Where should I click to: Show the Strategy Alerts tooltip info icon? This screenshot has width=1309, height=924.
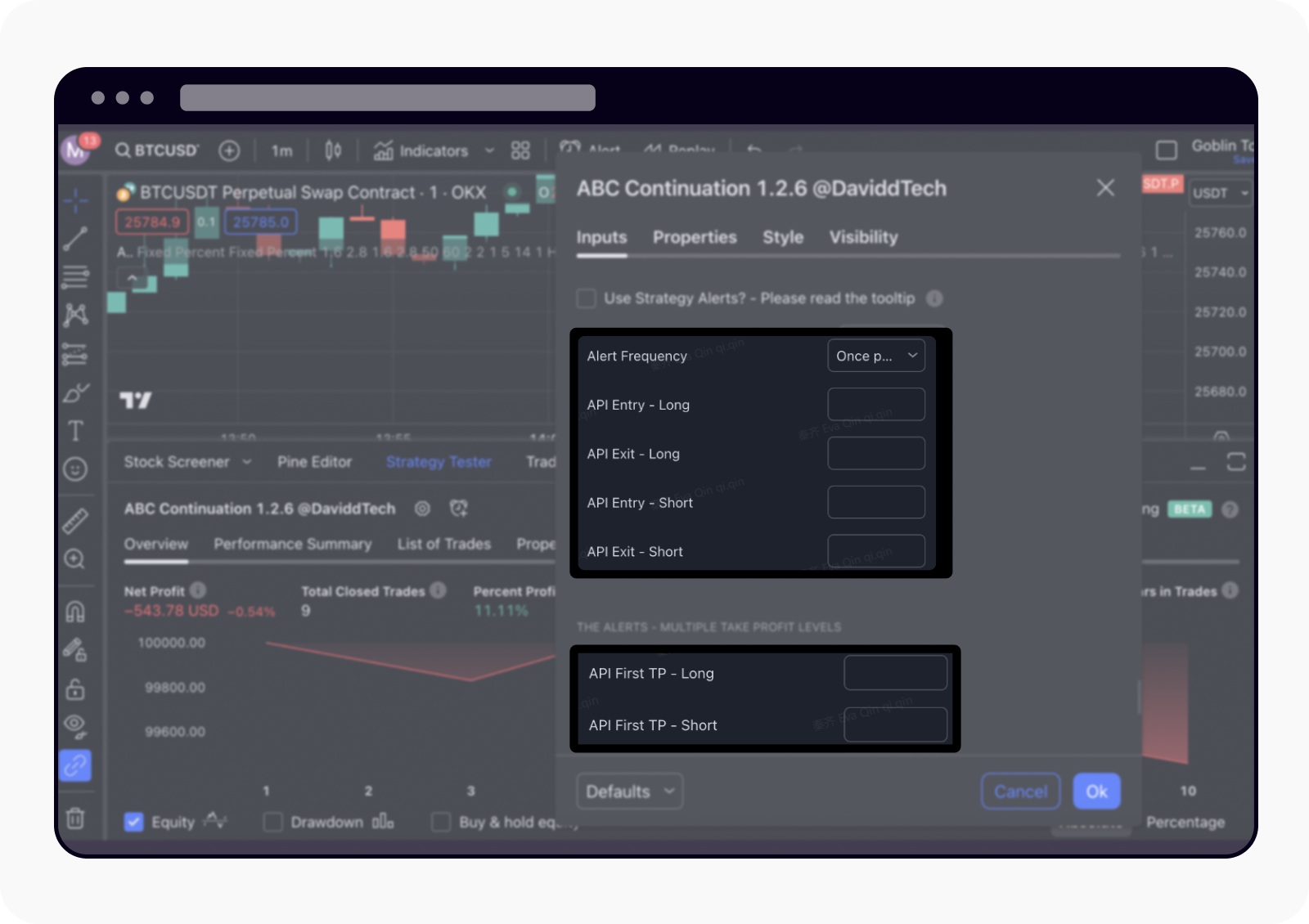(934, 298)
